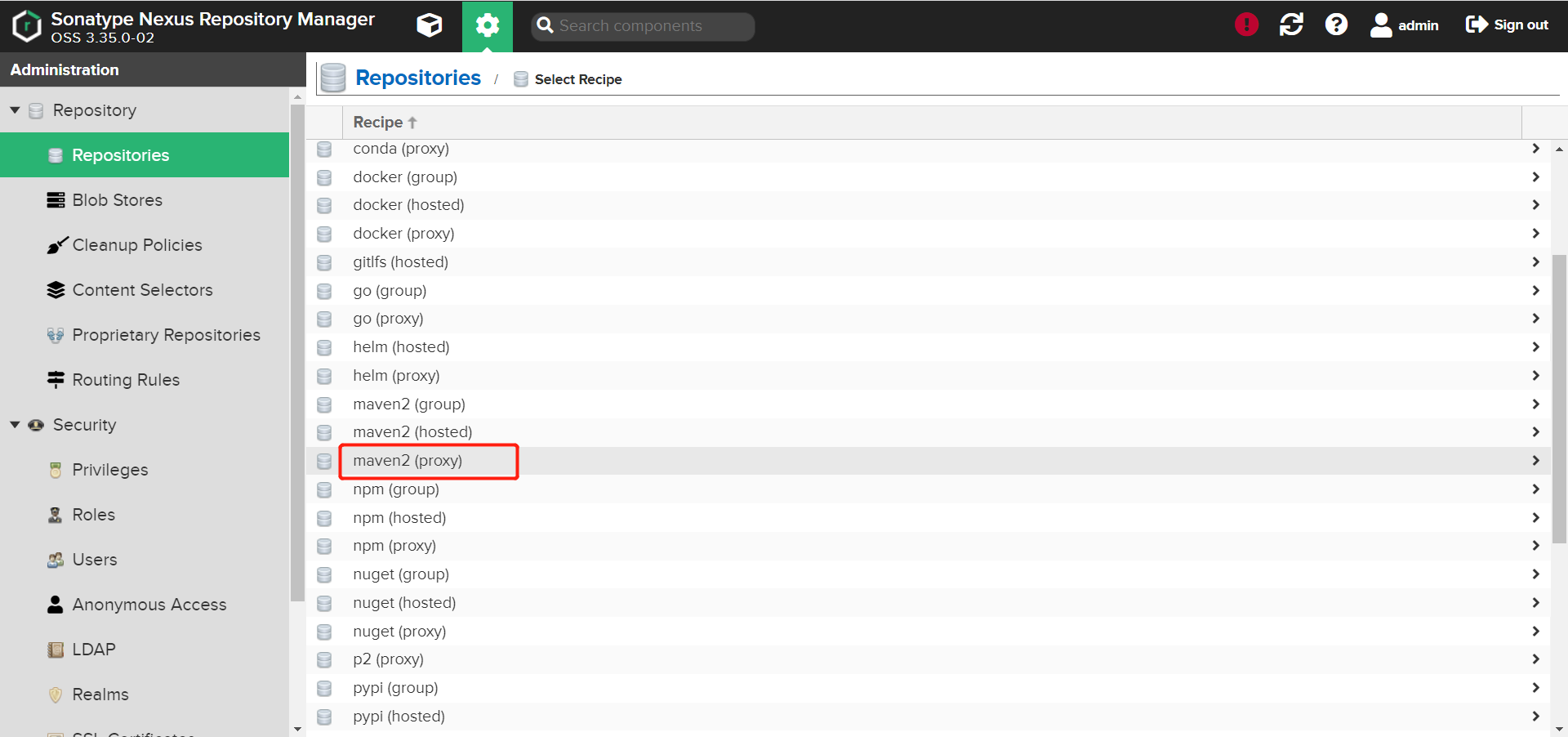Click the database icon beside helm (hosted)
The image size is (1568, 737).
point(324,347)
